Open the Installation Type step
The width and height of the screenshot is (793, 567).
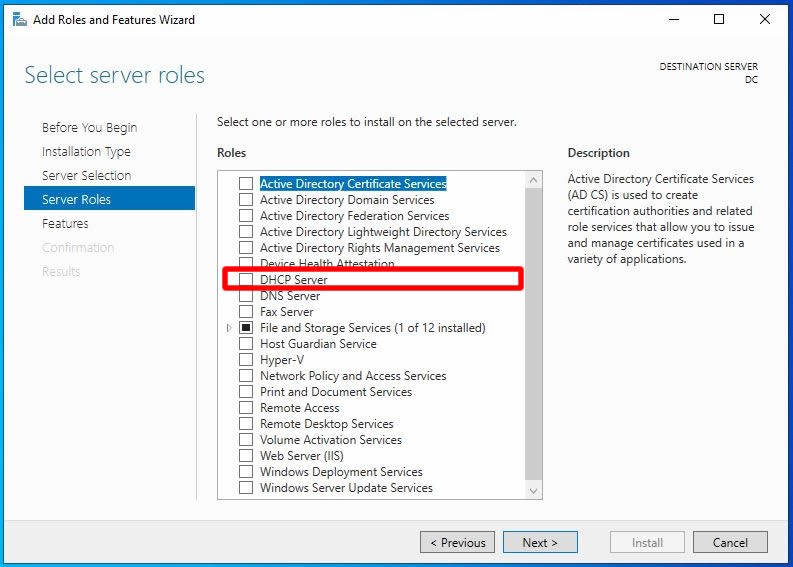click(86, 152)
